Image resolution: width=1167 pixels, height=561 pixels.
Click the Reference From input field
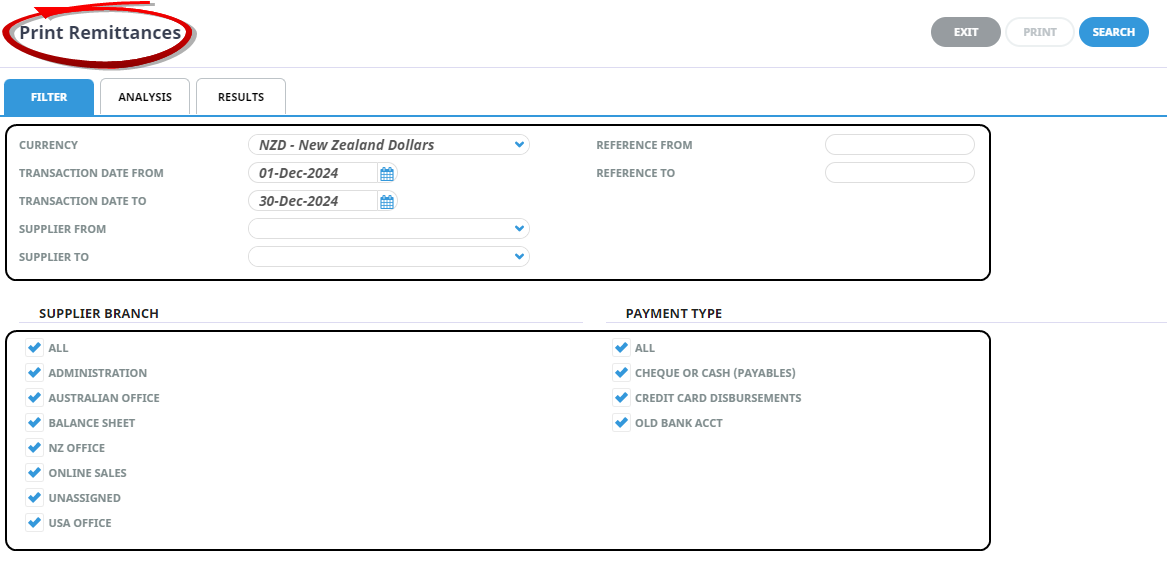[x=899, y=145]
